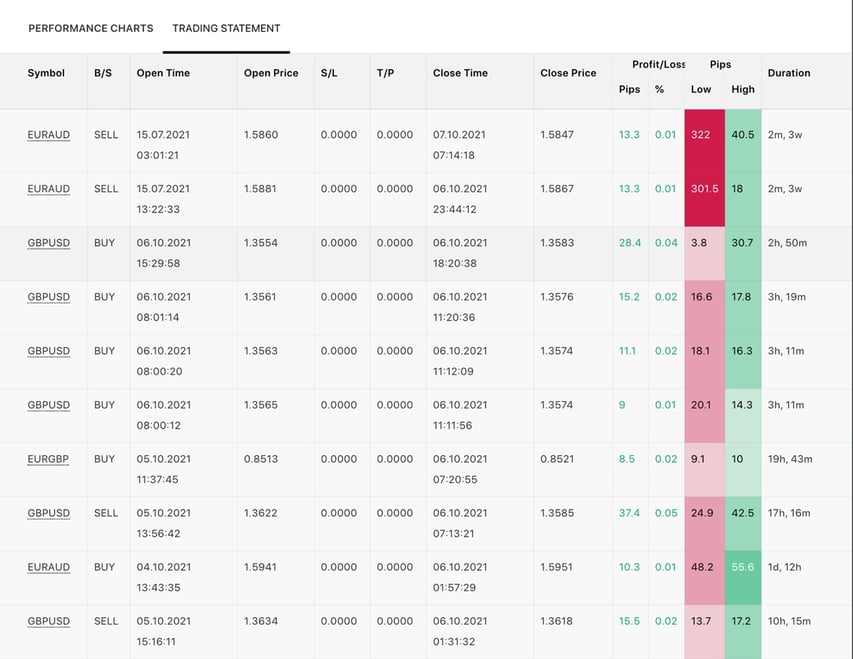The width and height of the screenshot is (853, 659).
Task: Open EURAUD trade opened at 03:01:21
Action: (x=48, y=135)
